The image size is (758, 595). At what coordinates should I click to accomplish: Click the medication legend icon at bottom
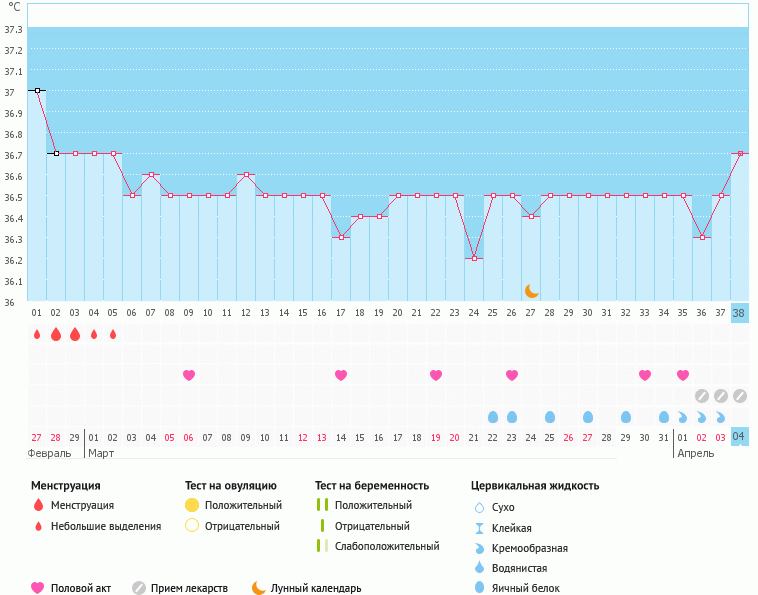point(139,588)
